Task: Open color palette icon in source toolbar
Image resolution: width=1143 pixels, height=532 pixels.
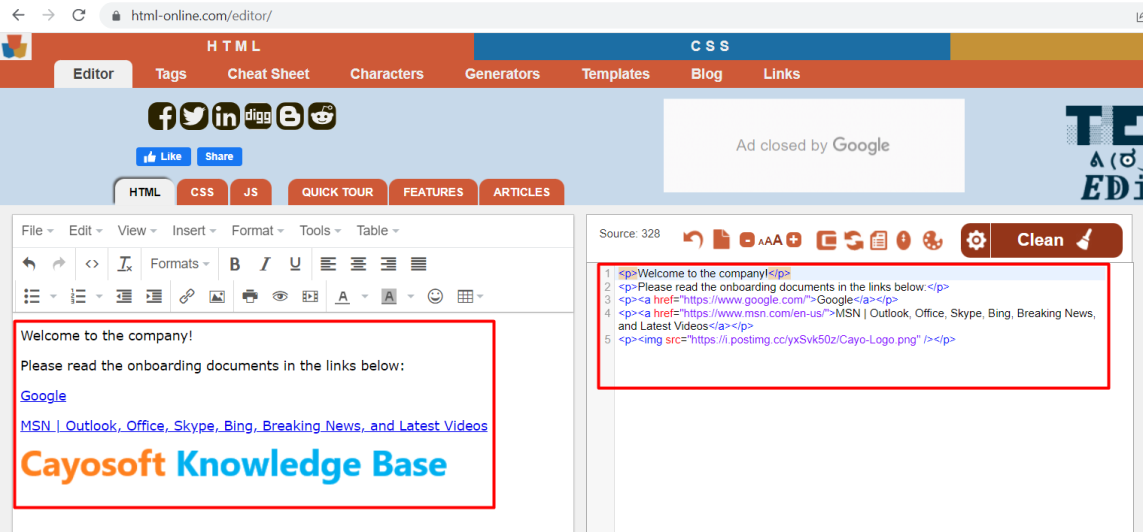Action: coord(932,240)
